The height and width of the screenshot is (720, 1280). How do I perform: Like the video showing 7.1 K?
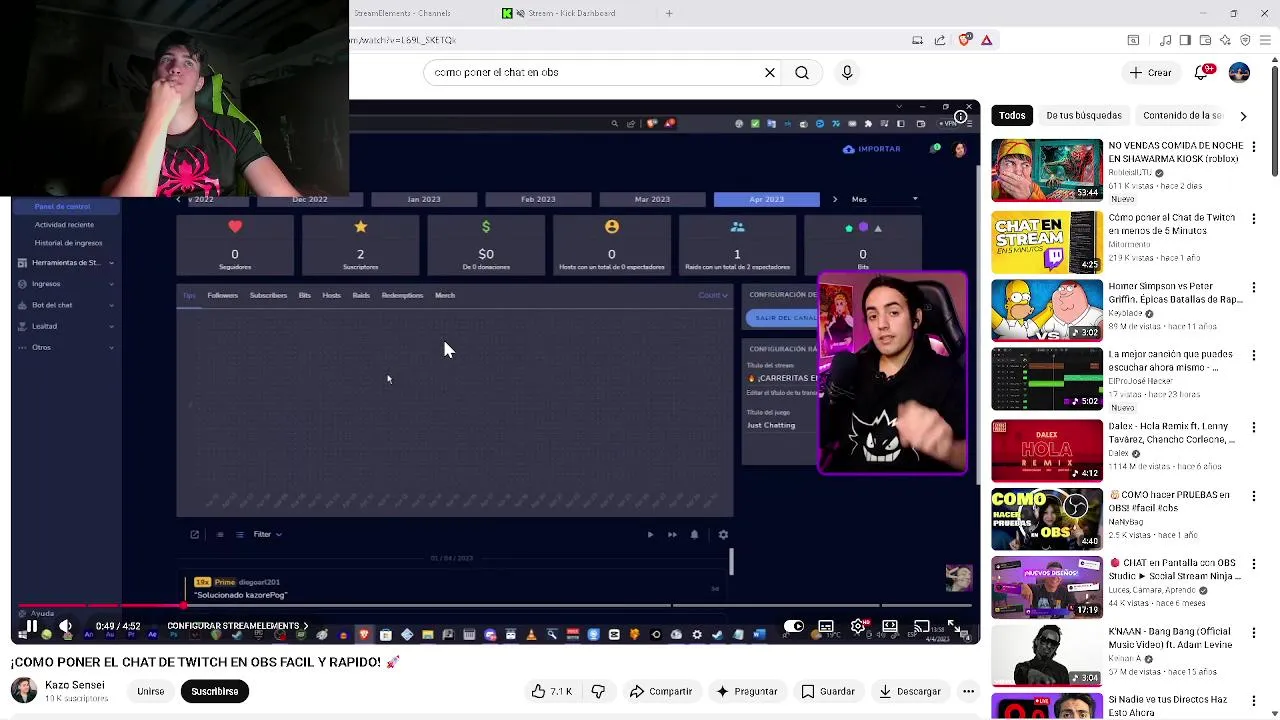pyautogui.click(x=552, y=691)
